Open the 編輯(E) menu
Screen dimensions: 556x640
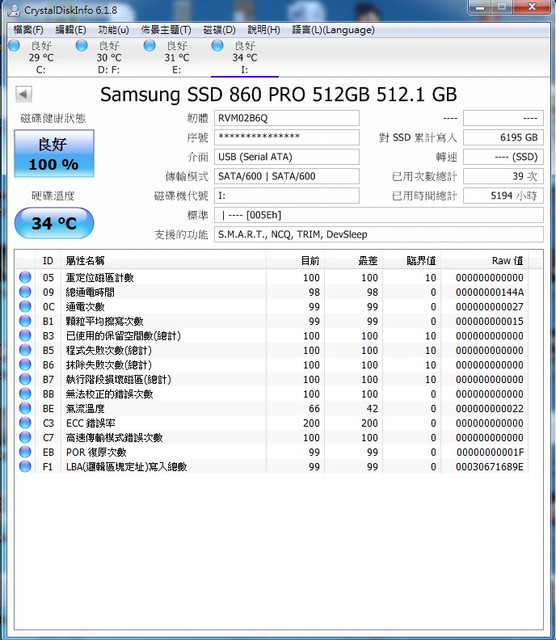71,30
